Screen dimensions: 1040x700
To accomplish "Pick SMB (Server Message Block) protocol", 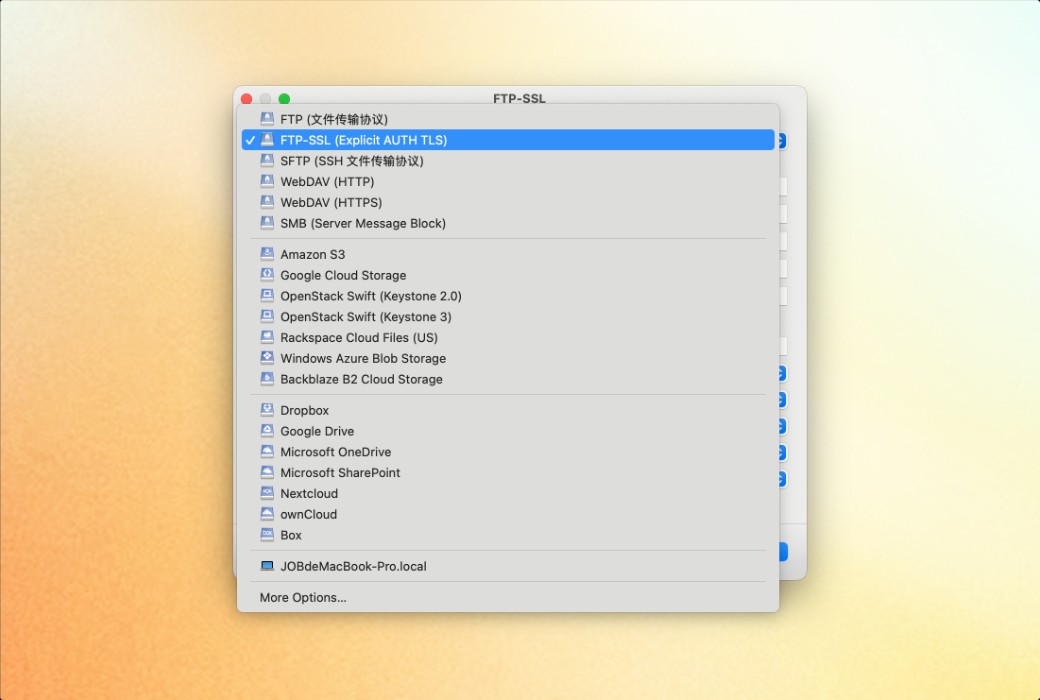I will [x=507, y=223].
